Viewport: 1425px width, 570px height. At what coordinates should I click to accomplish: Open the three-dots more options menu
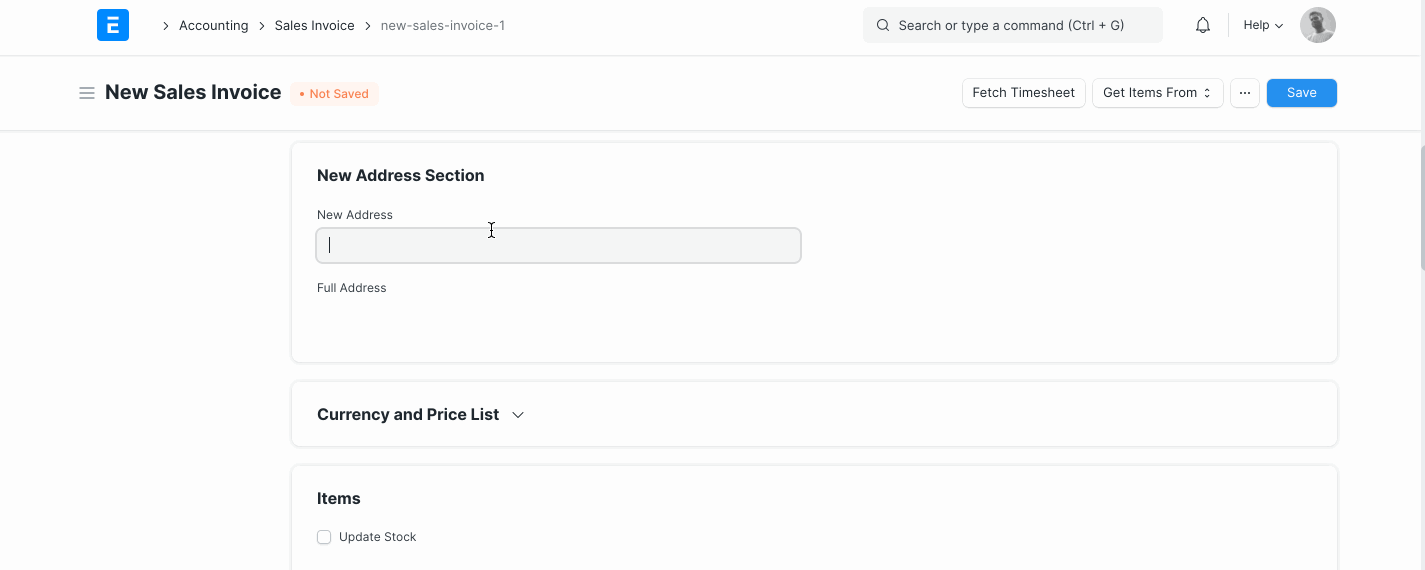coord(1244,93)
